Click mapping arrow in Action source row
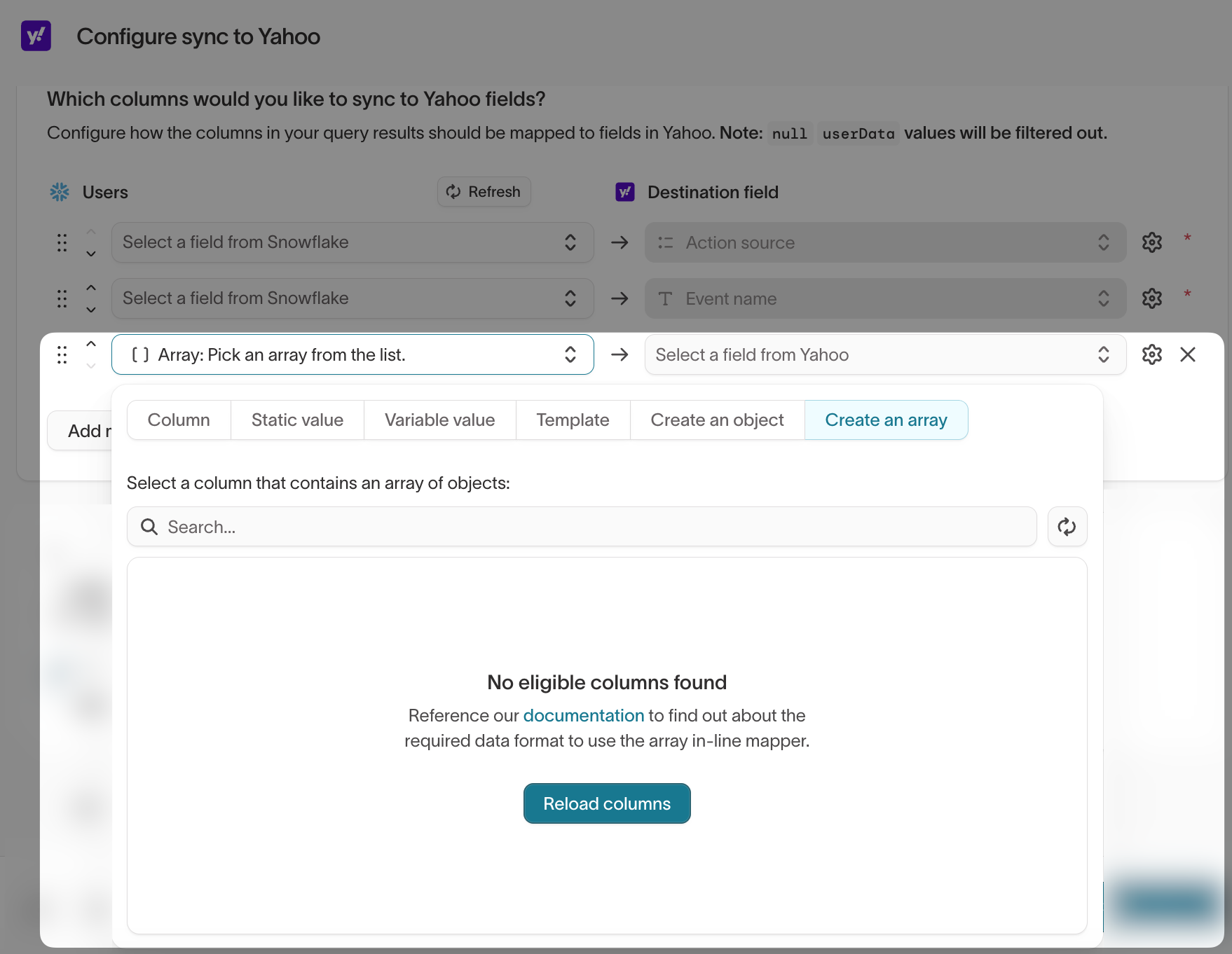The image size is (1232, 954). click(620, 242)
